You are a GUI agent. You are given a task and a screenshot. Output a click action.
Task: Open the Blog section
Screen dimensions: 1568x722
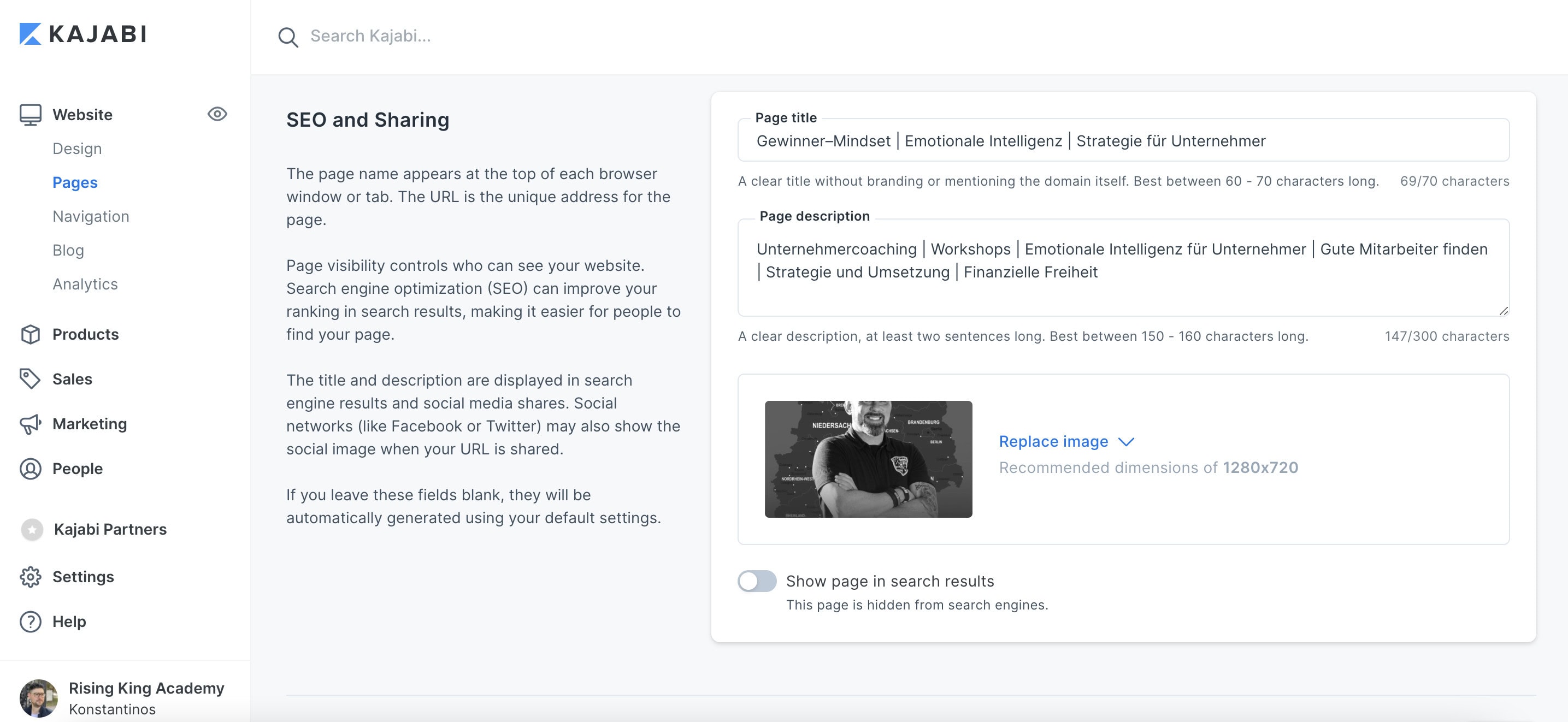tap(68, 250)
